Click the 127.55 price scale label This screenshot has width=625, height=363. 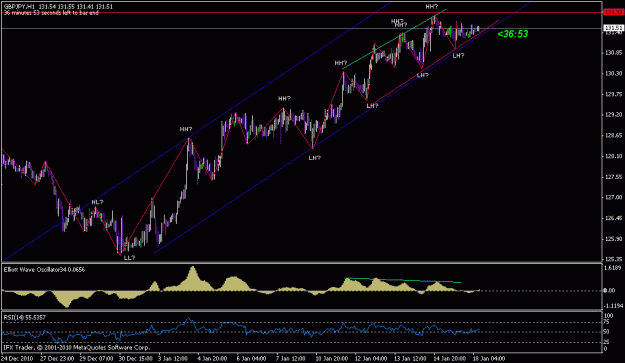(x=613, y=177)
